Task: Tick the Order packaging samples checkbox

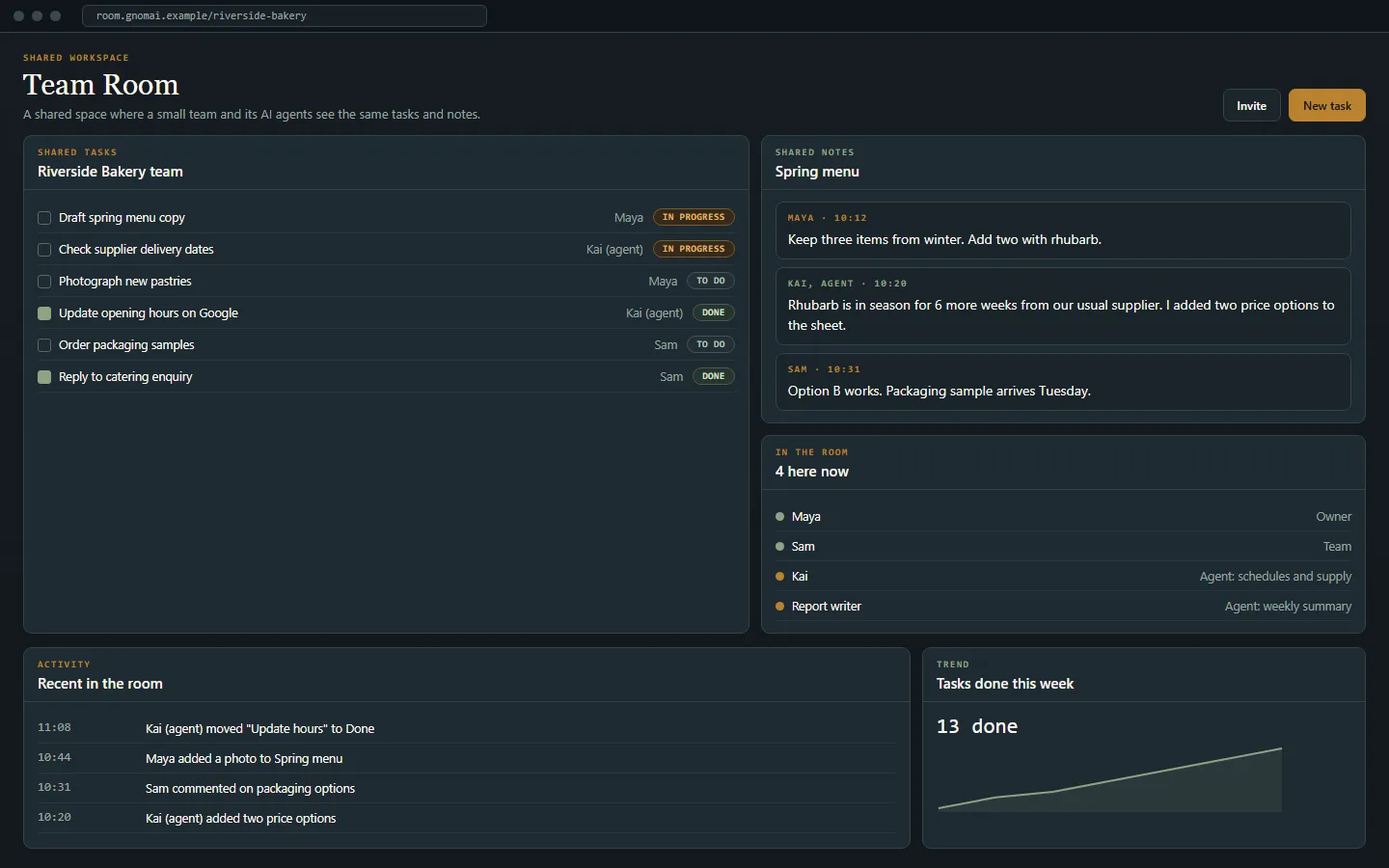Action: 44,345
